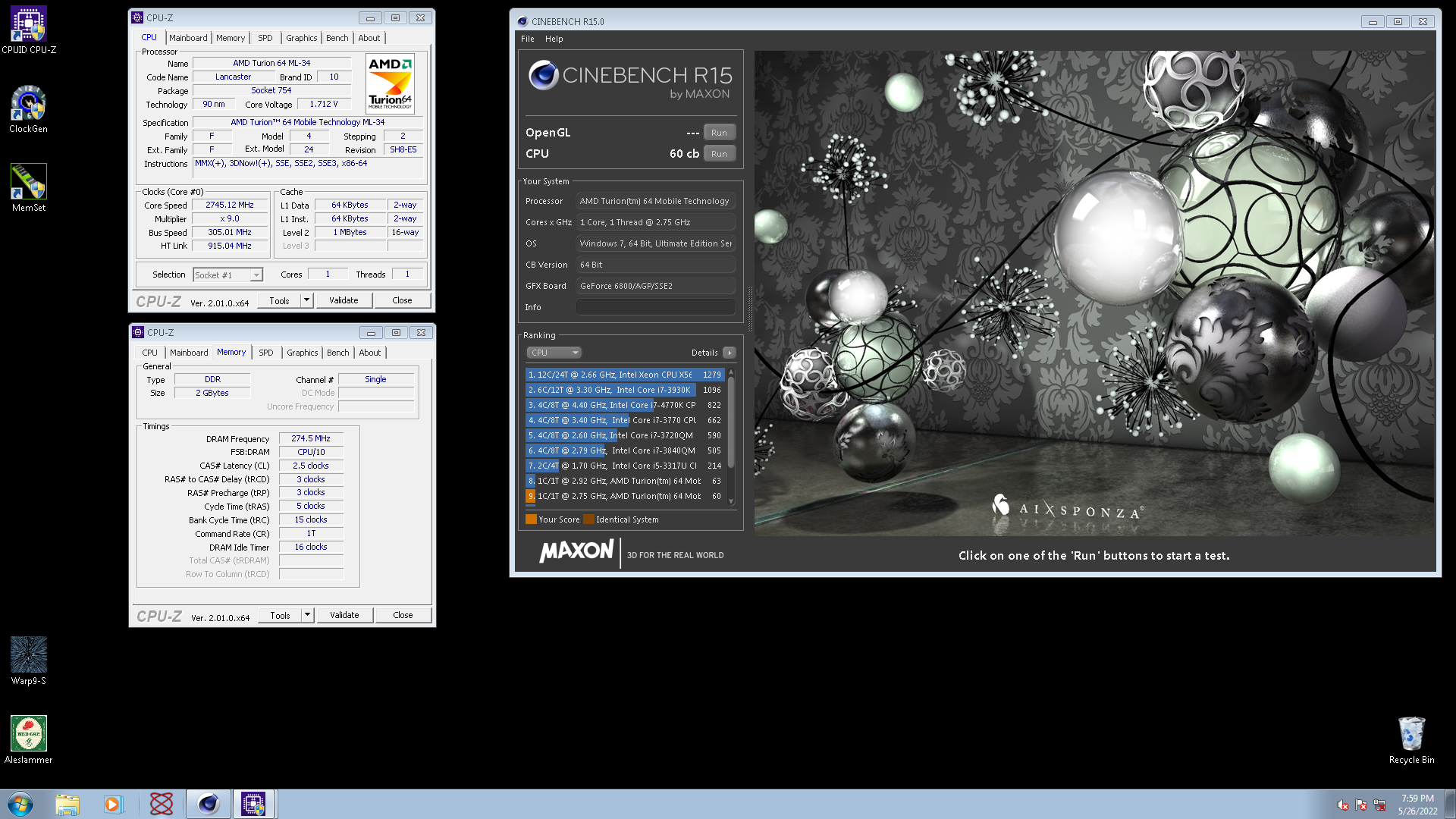The width and height of the screenshot is (1456, 819).
Task: Select ranking entry i7-3770 662
Action: point(625,420)
